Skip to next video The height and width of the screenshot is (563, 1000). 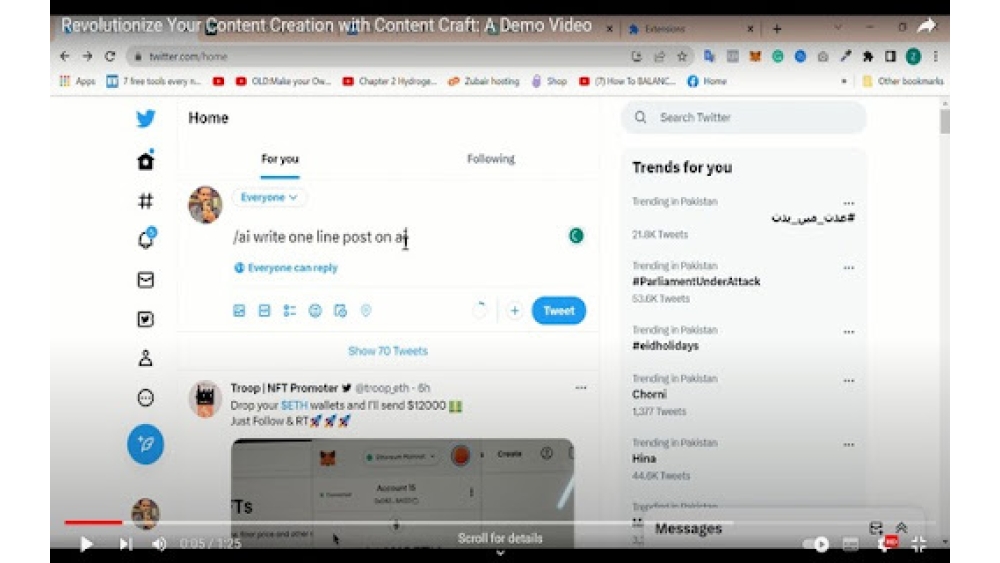[x=126, y=544]
